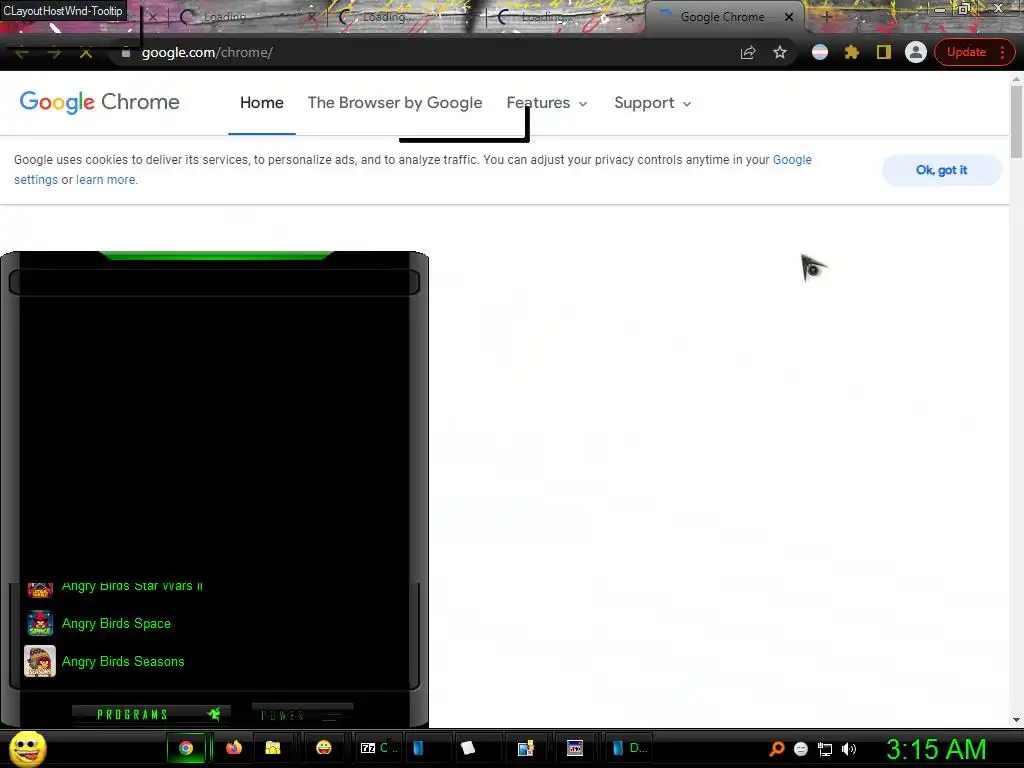Click the Google Chrome logo
This screenshot has height=768, width=1024.
click(99, 102)
